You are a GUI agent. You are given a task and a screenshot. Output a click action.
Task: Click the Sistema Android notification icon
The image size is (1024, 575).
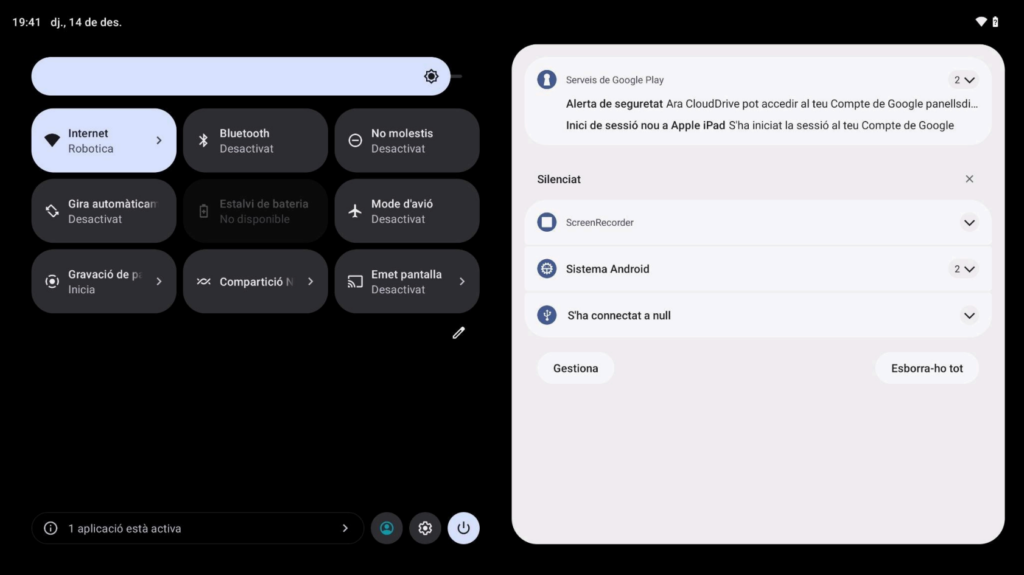click(x=547, y=269)
